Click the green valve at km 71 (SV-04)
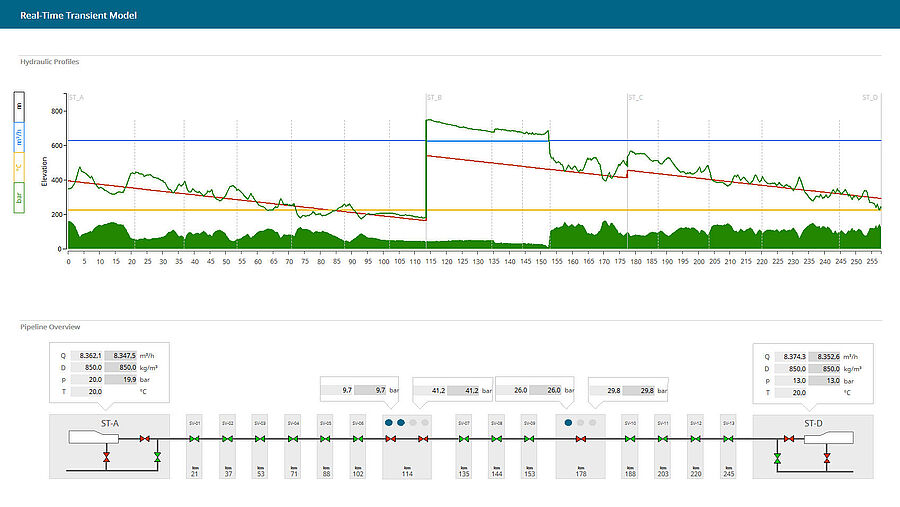Image resolution: width=900 pixels, height=507 pixels. coord(293,439)
